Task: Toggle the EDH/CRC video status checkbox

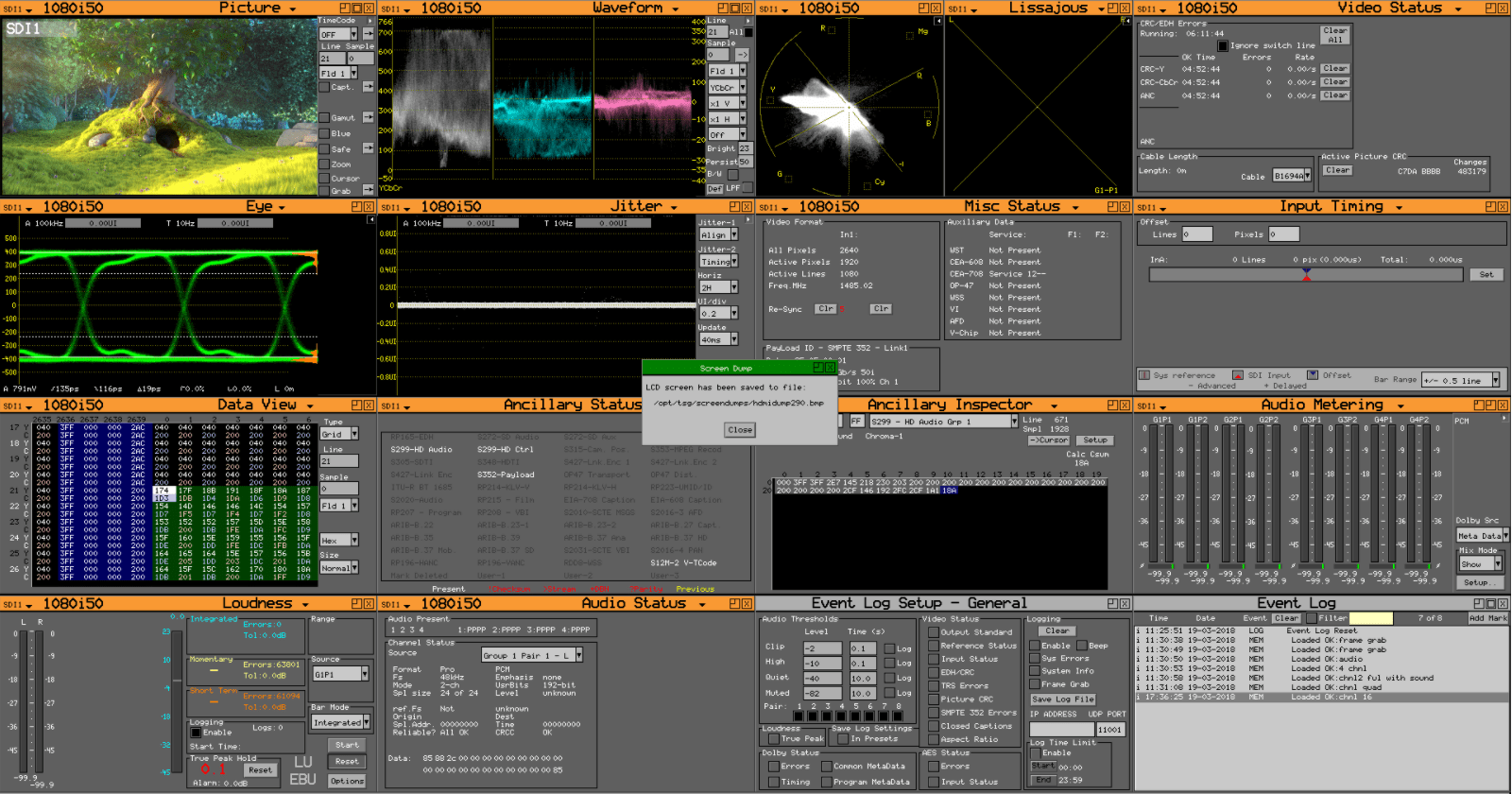Action: click(934, 673)
